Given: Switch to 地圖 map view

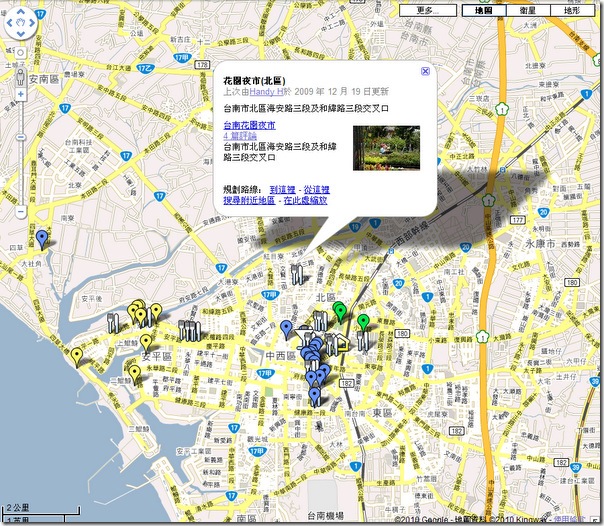Looking at the screenshot, I should pos(484,10).
